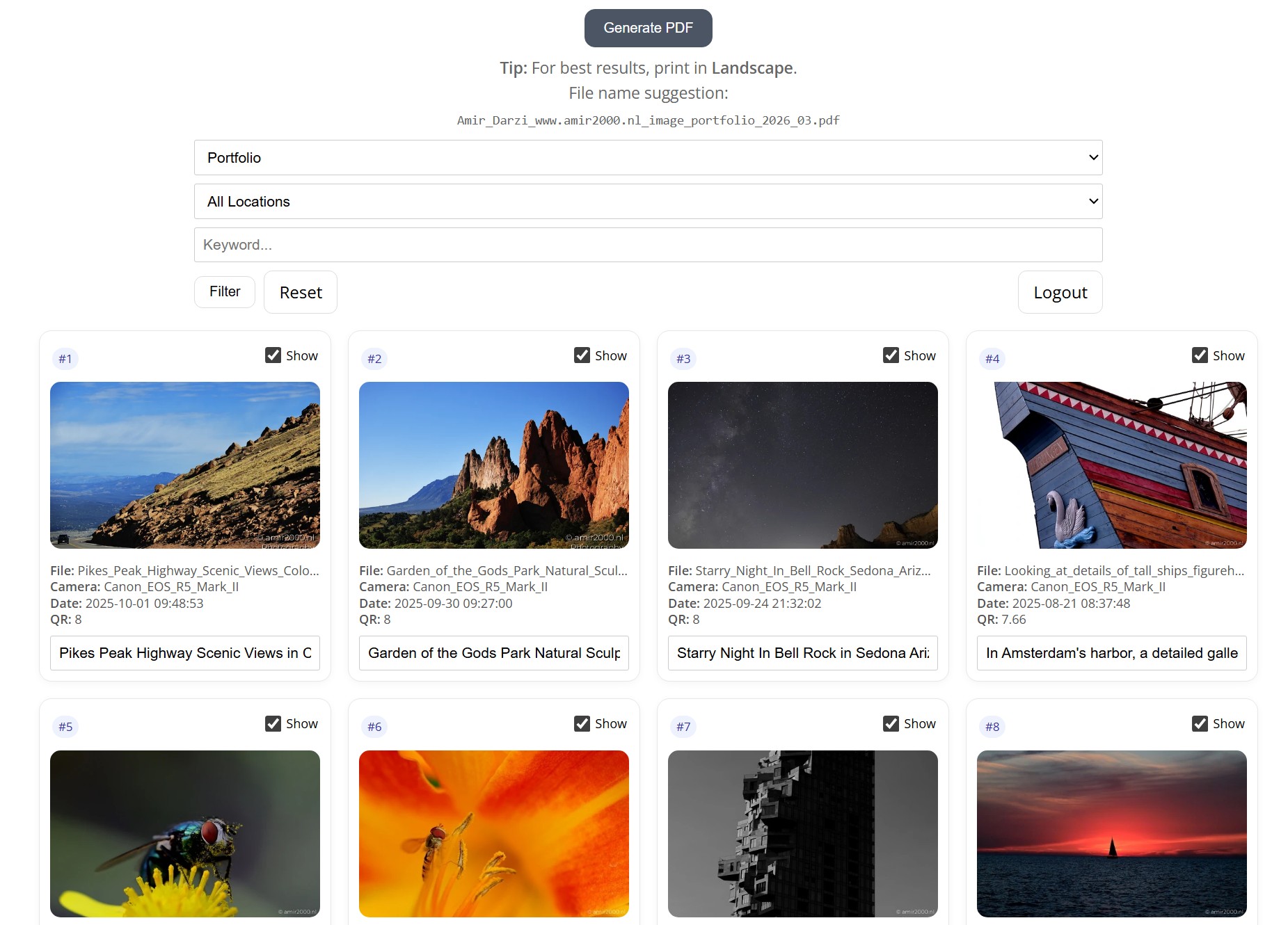
Task: Click the #2 number badge
Action: [374, 358]
